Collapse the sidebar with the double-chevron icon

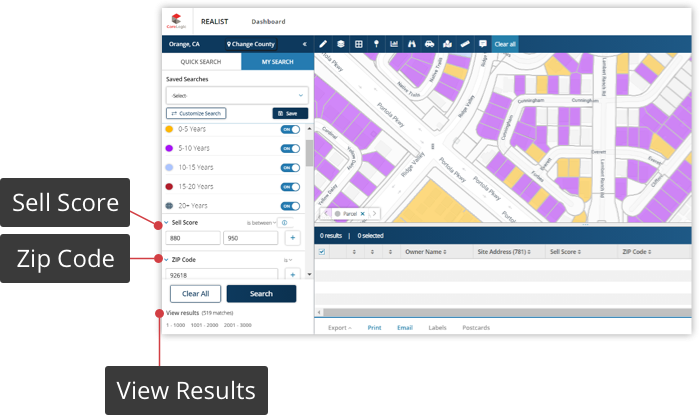[x=304, y=44]
